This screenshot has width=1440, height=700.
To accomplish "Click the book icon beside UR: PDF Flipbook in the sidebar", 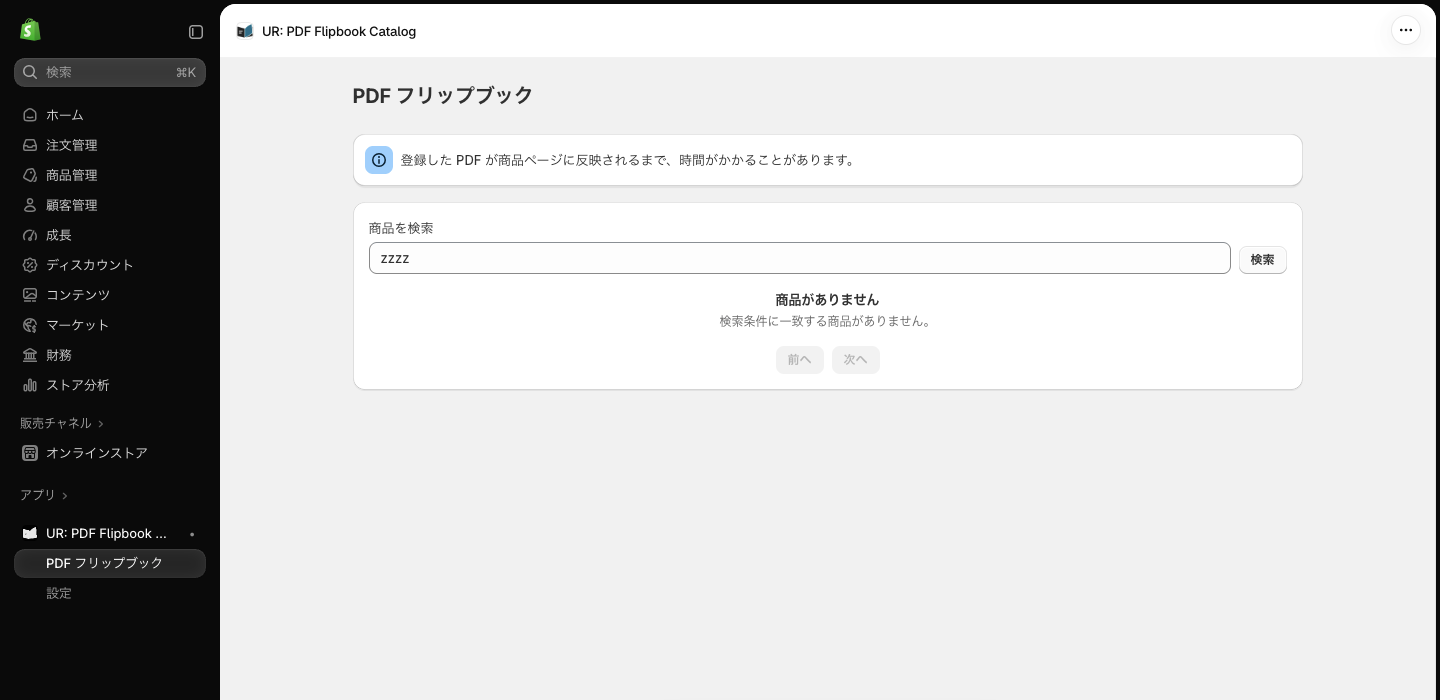I will (x=30, y=533).
